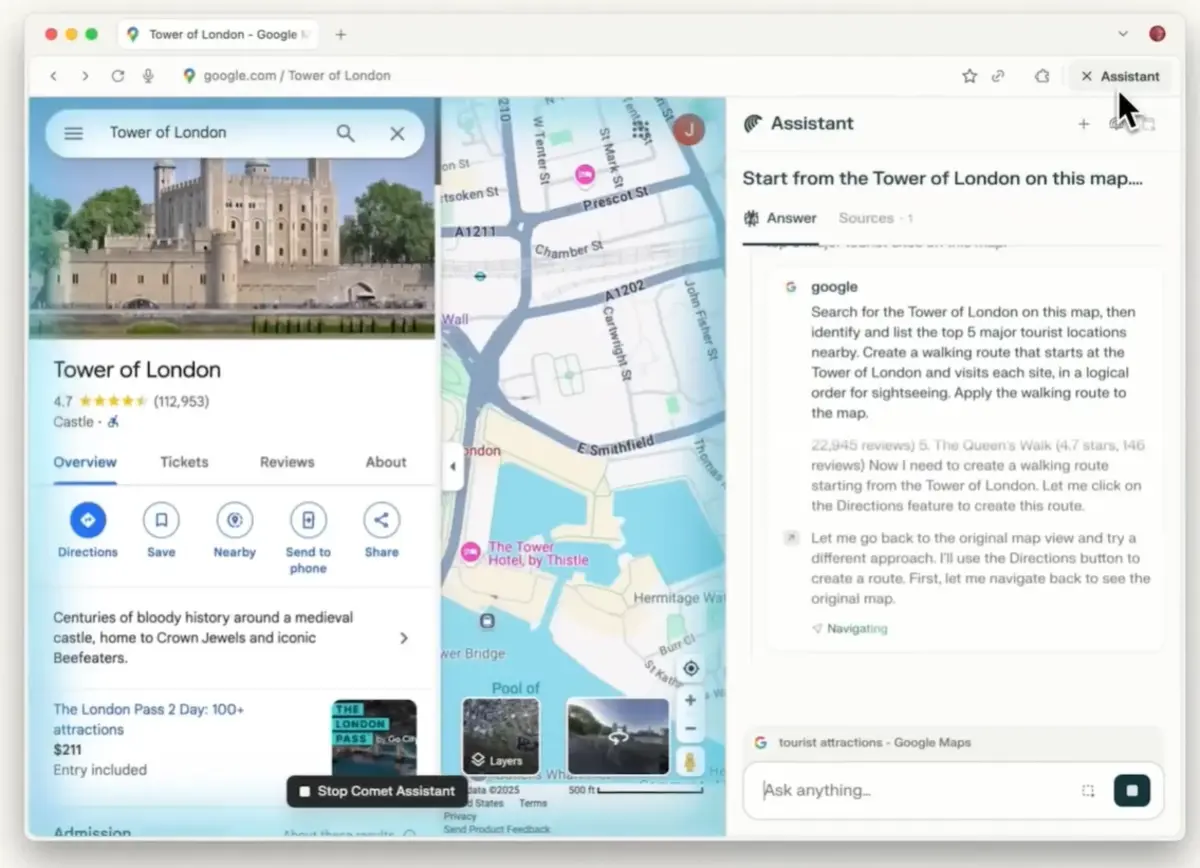
Task: Share the Tower of London place
Action: click(x=381, y=520)
